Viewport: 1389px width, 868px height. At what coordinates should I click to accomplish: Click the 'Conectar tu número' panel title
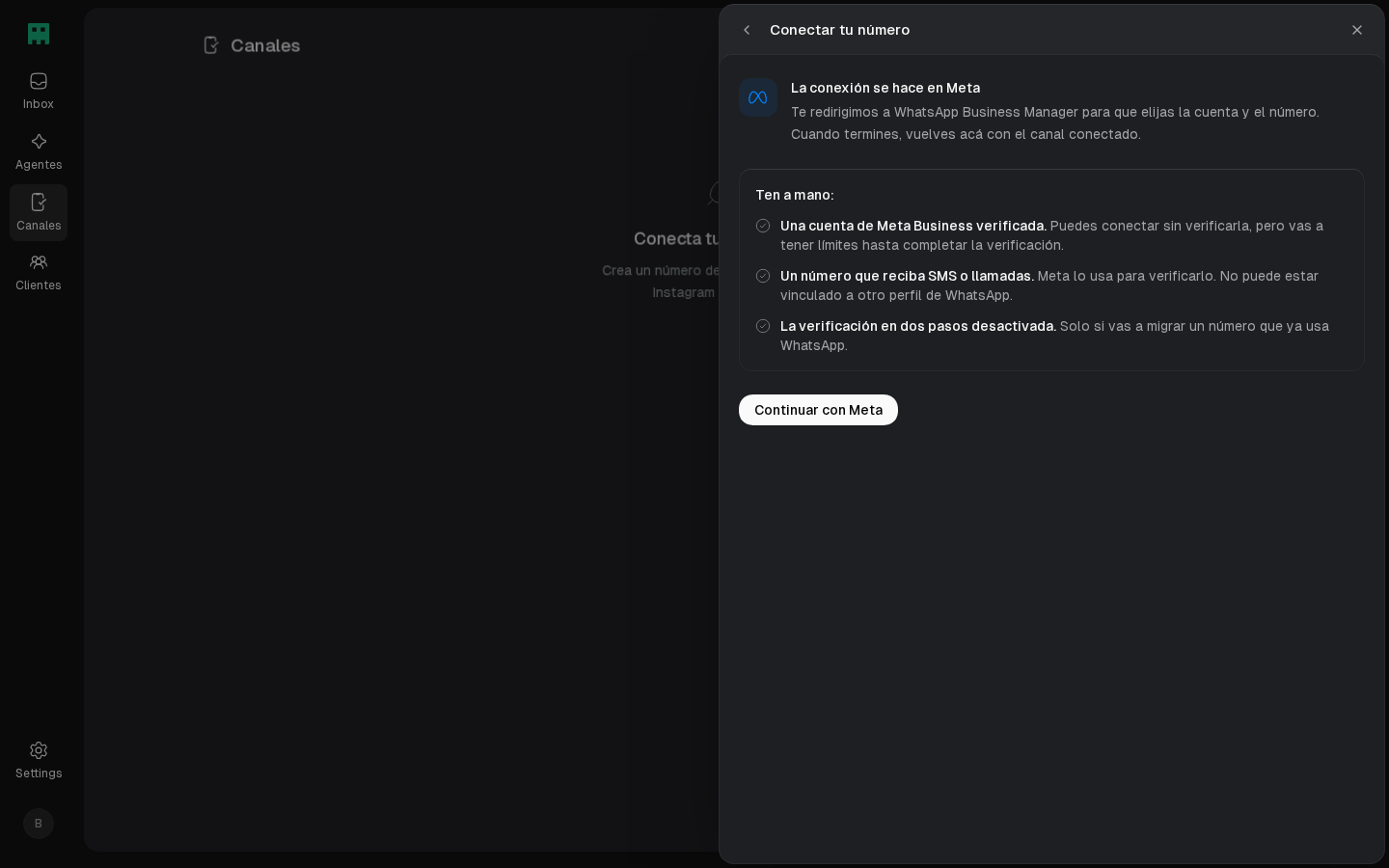click(x=839, y=30)
